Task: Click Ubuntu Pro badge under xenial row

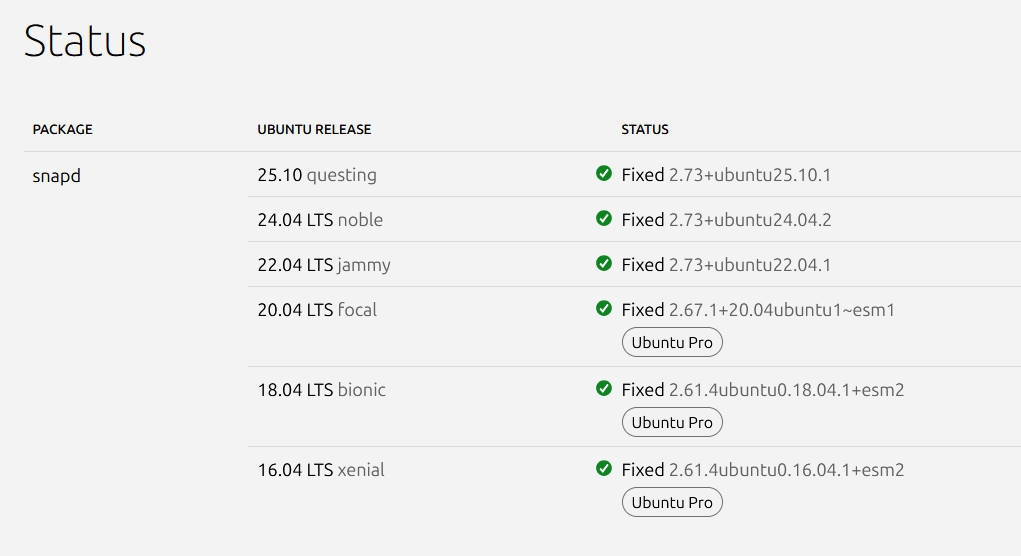Action: pos(672,503)
